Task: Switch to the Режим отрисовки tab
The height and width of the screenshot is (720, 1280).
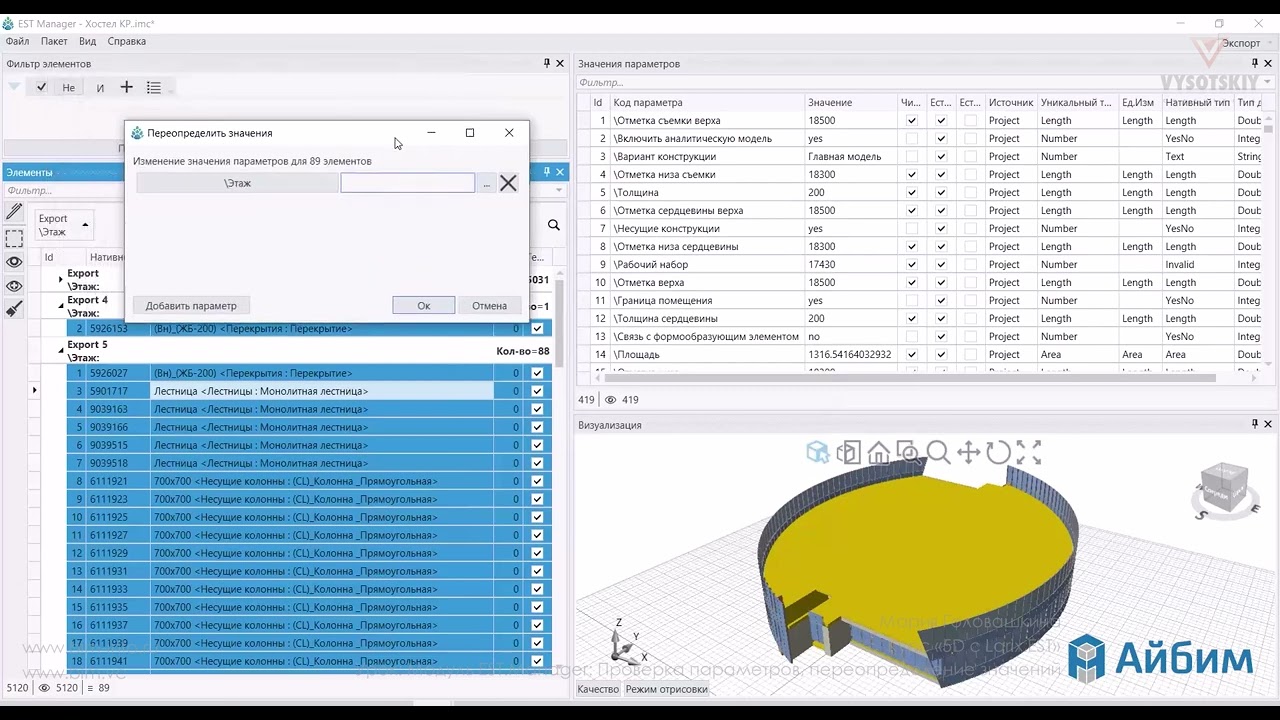Action: (x=667, y=689)
